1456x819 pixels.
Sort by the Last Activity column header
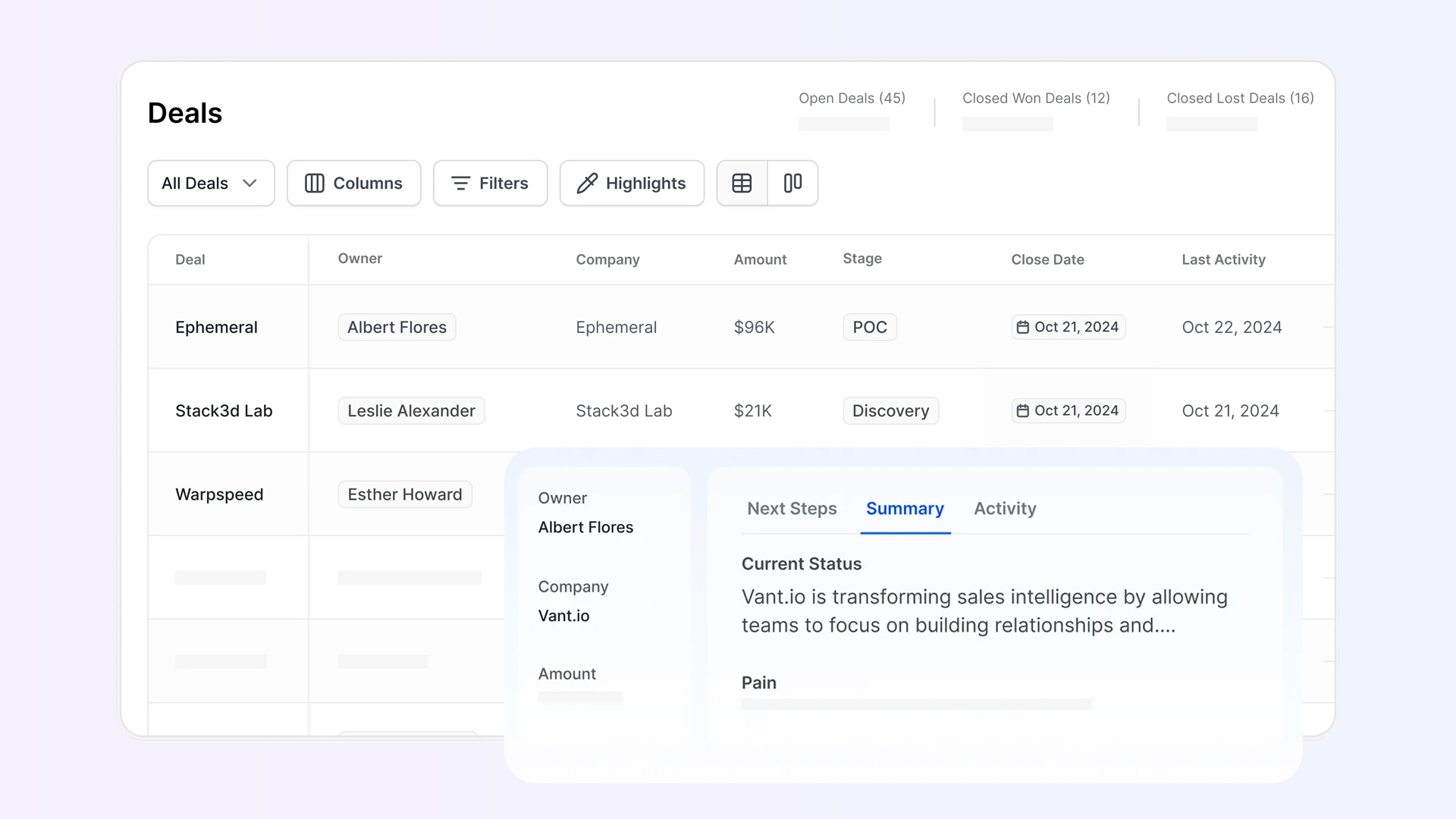(1223, 259)
